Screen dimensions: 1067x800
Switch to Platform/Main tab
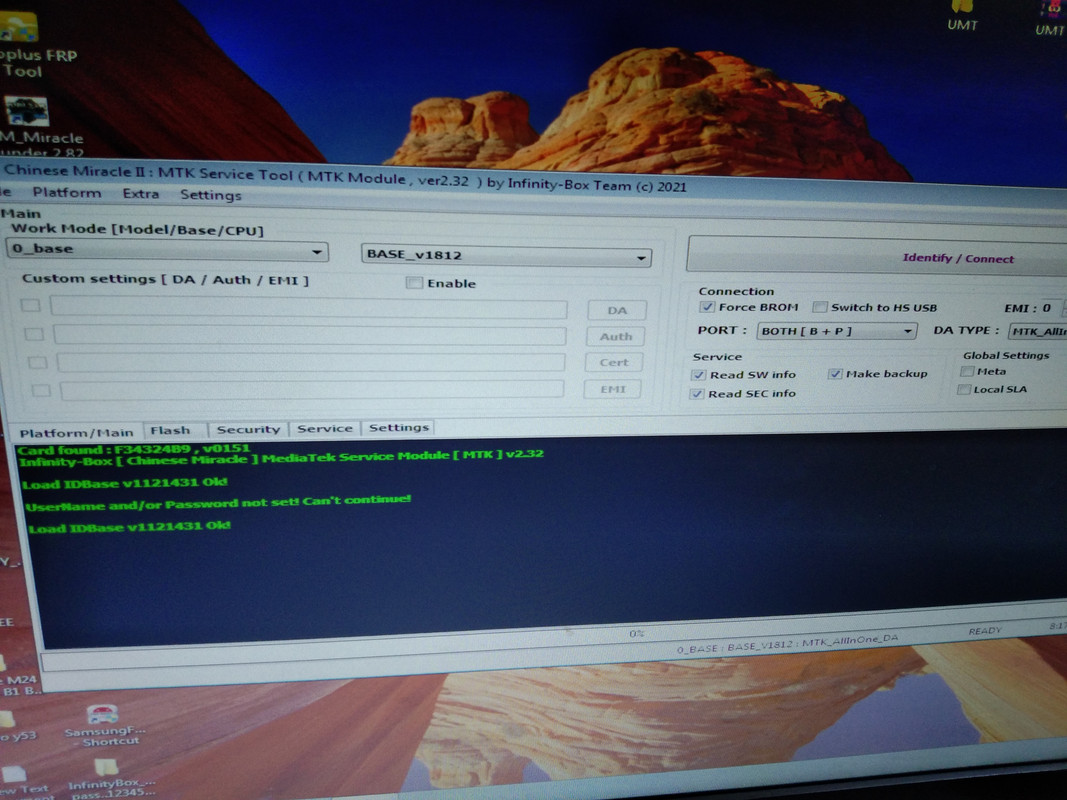click(x=76, y=433)
